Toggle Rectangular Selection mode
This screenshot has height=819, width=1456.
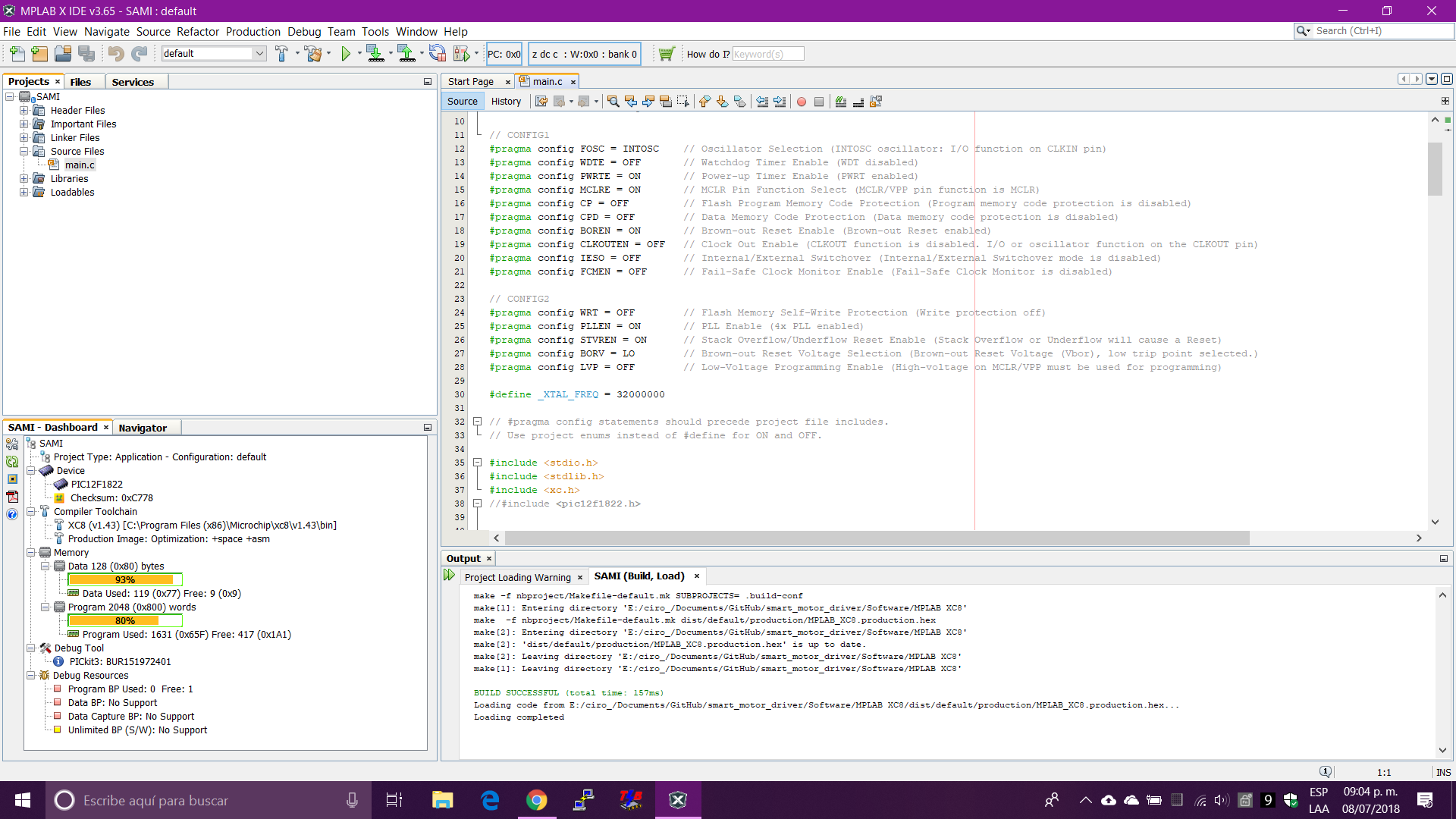click(x=683, y=102)
